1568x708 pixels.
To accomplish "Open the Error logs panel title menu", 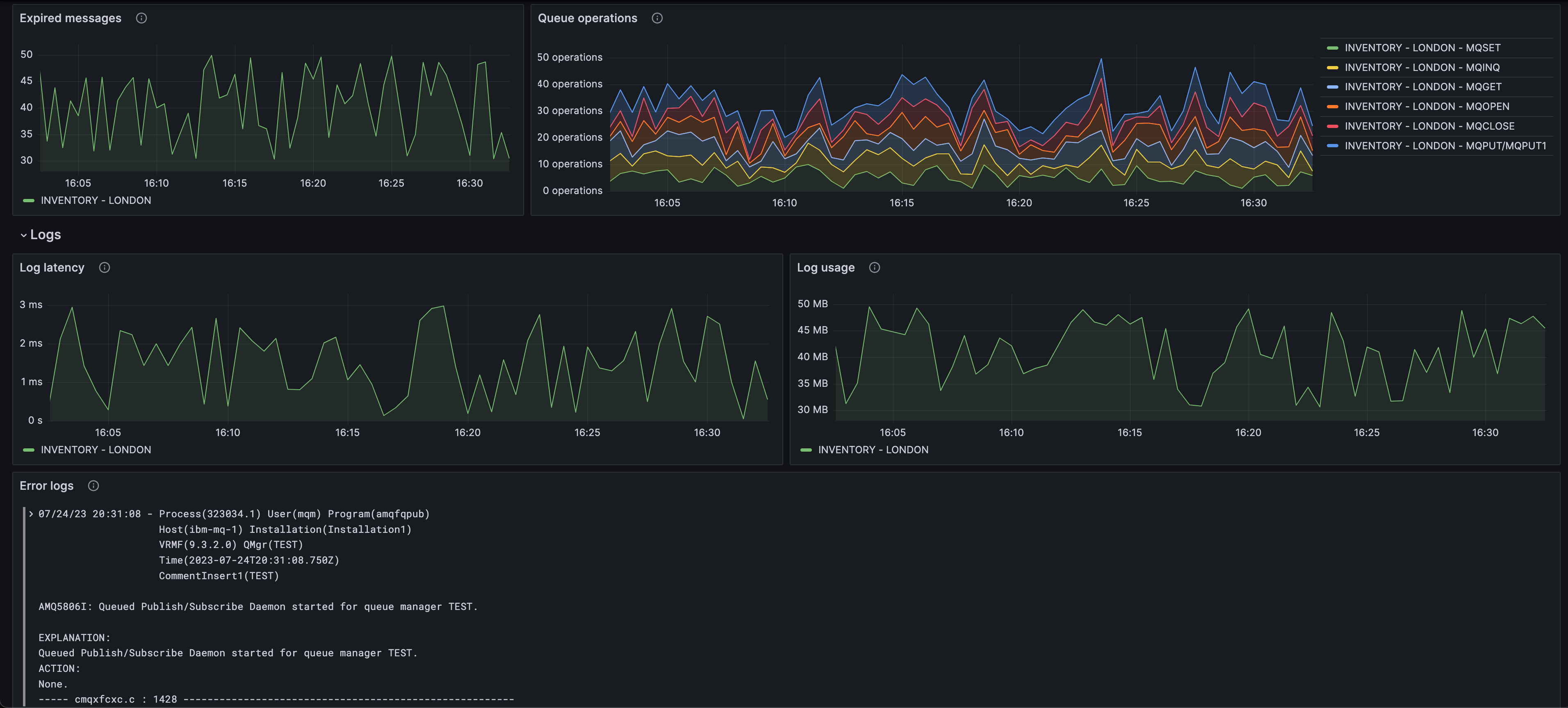I will click(46, 486).
